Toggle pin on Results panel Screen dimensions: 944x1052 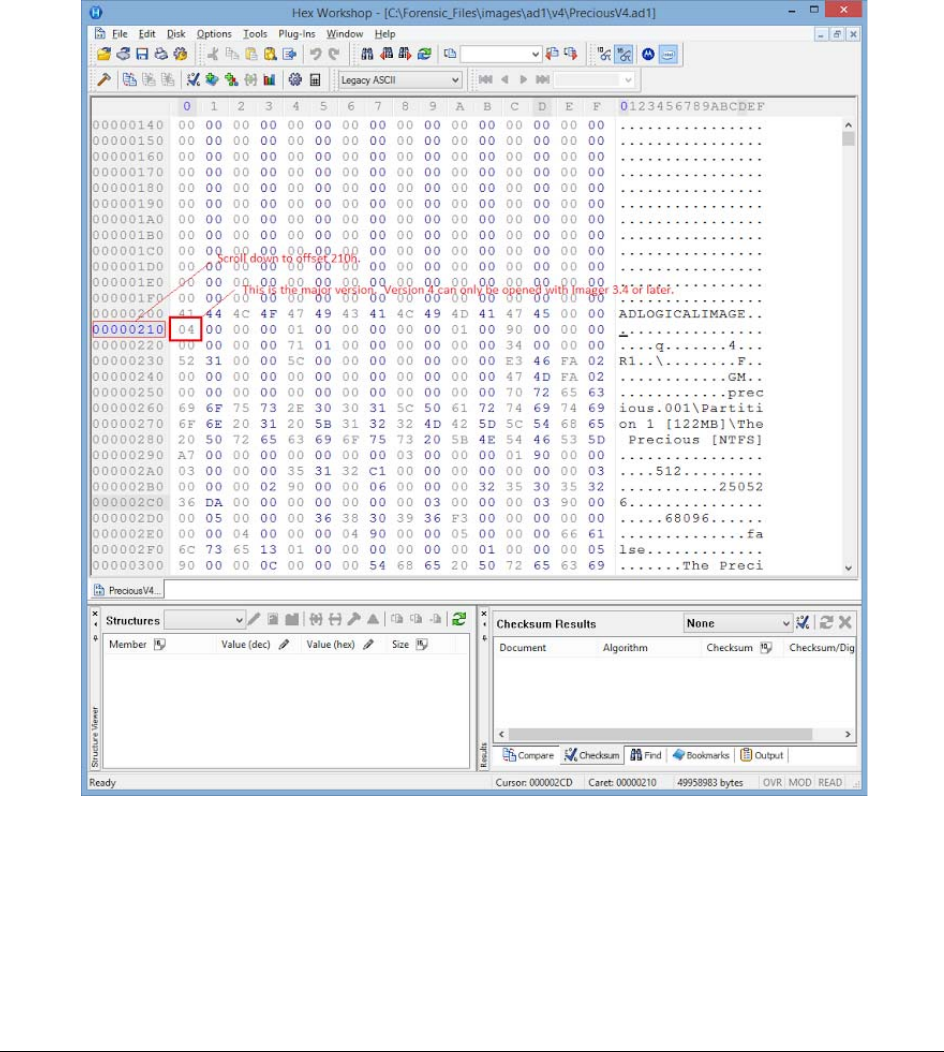click(484, 638)
